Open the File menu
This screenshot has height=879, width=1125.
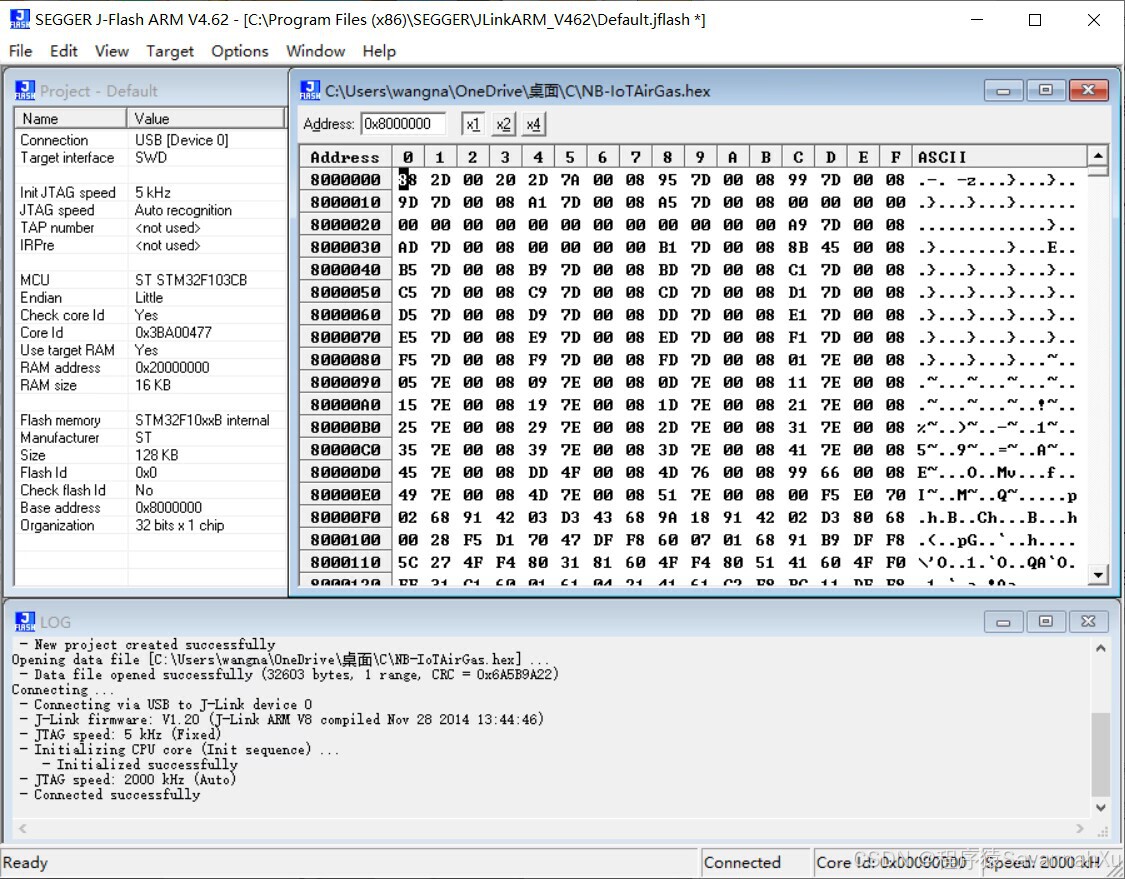(20, 51)
